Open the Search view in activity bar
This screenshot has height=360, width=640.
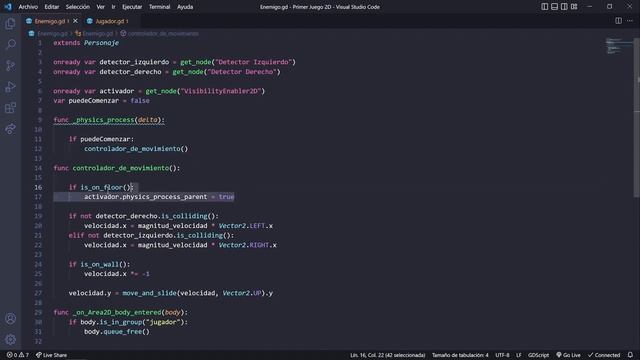pos(11,44)
